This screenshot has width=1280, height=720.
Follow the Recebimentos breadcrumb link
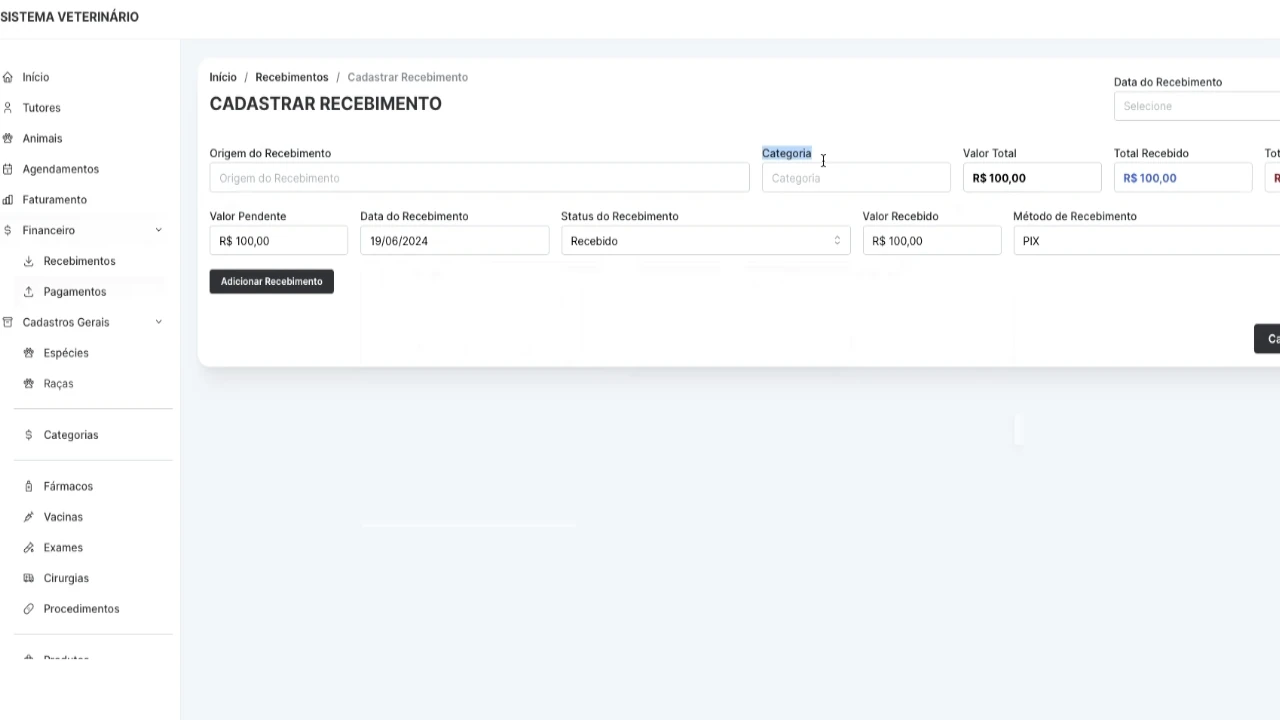click(x=291, y=77)
